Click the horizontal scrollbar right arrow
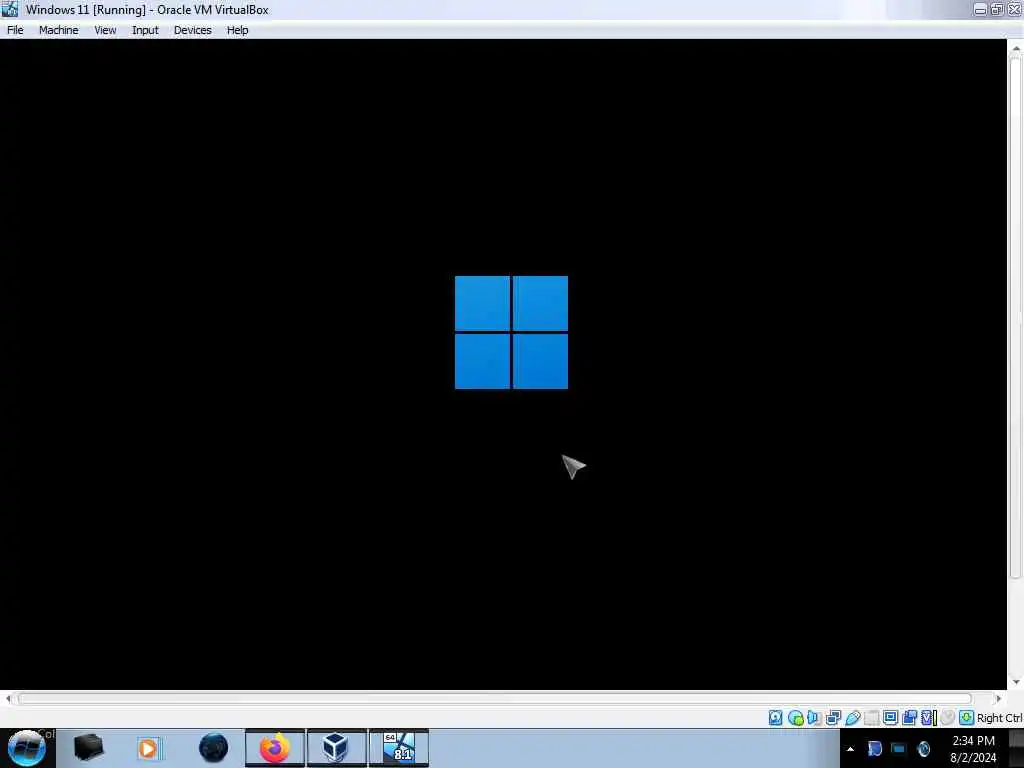 pos(998,699)
